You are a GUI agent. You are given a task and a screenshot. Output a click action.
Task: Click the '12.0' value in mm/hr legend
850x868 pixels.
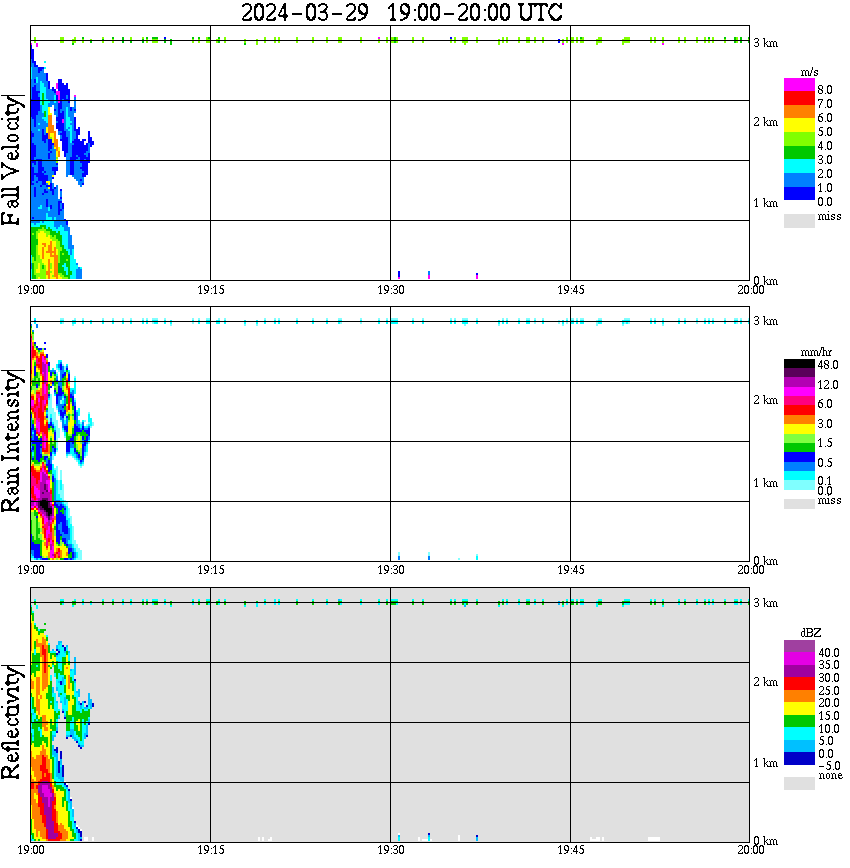tap(827, 384)
